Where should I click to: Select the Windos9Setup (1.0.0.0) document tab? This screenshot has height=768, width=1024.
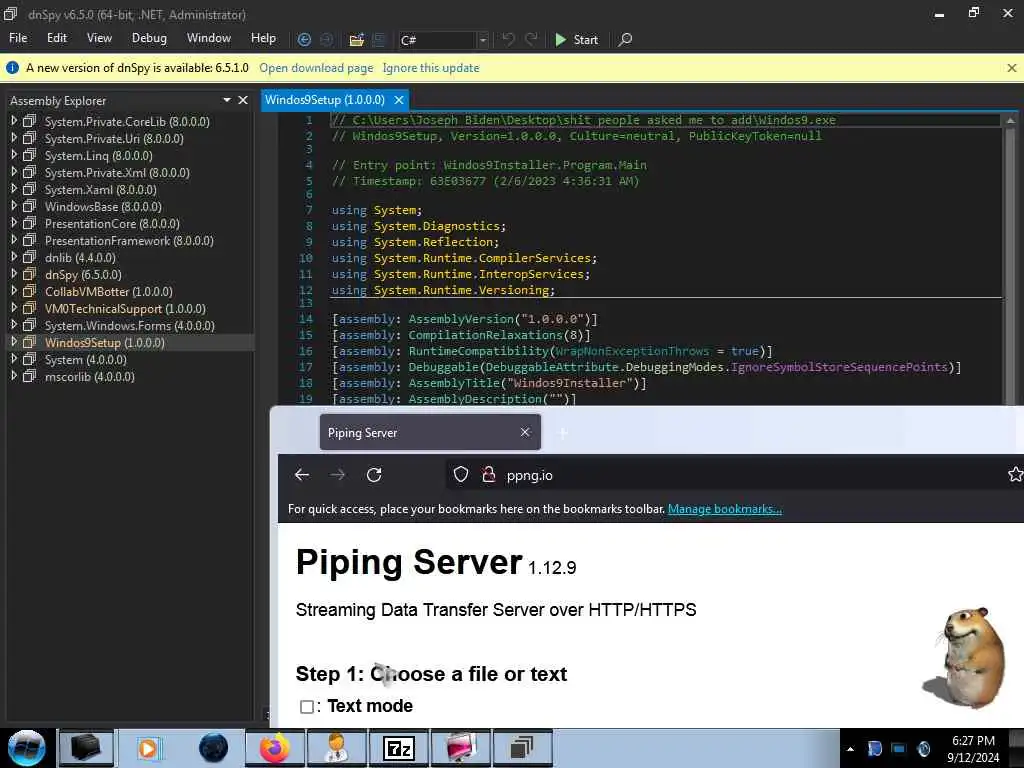tap(325, 100)
